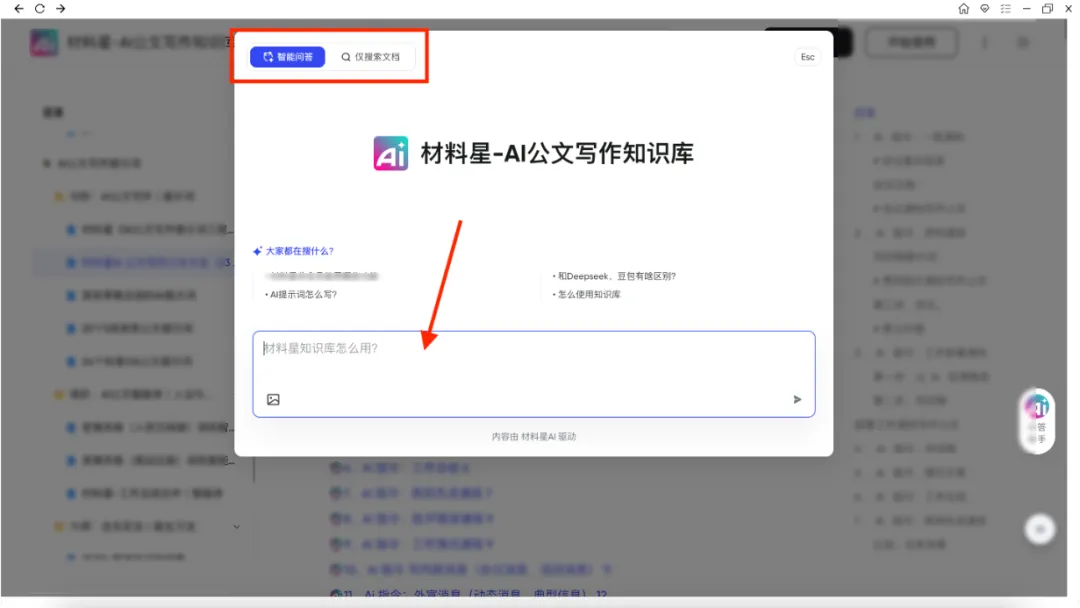Viewport: 1080px width, 608px height.
Task: Close the dialog with the Esc button
Action: (x=807, y=56)
